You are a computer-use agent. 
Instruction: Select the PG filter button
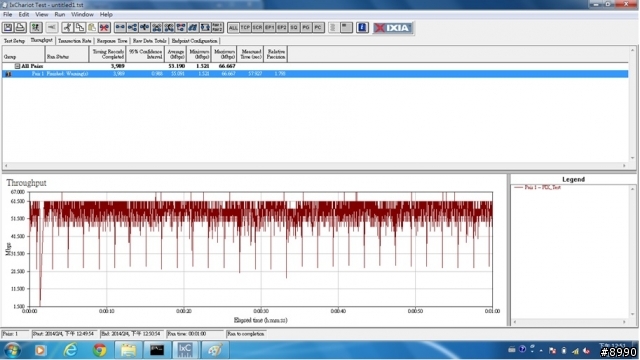tap(306, 27)
